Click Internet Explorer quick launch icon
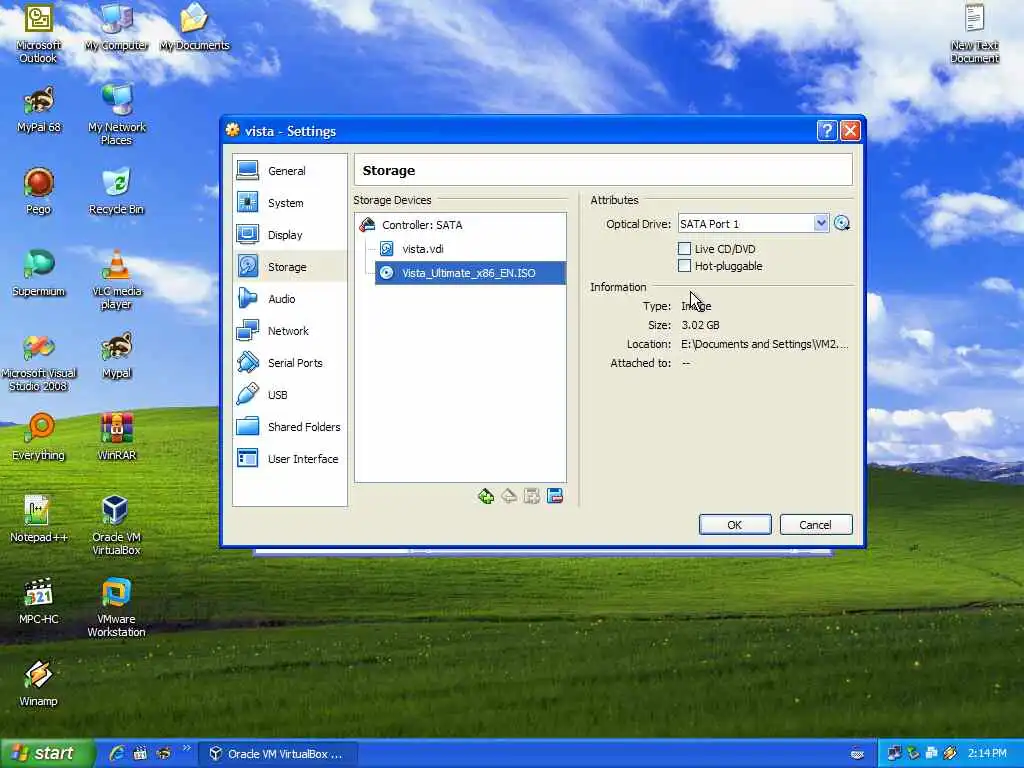Viewport: 1024px width, 768px height. [x=117, y=754]
